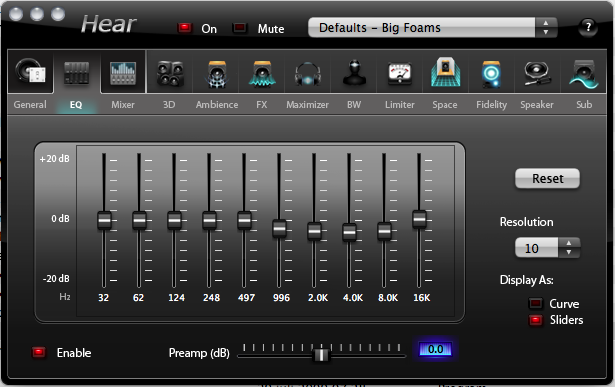Image resolution: width=615 pixels, height=387 pixels.
Task: Click the Preamp (dB) slider handle
Action: [321, 354]
